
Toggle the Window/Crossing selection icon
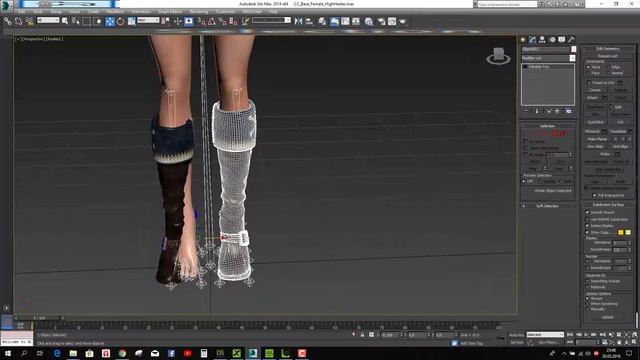[97, 21]
